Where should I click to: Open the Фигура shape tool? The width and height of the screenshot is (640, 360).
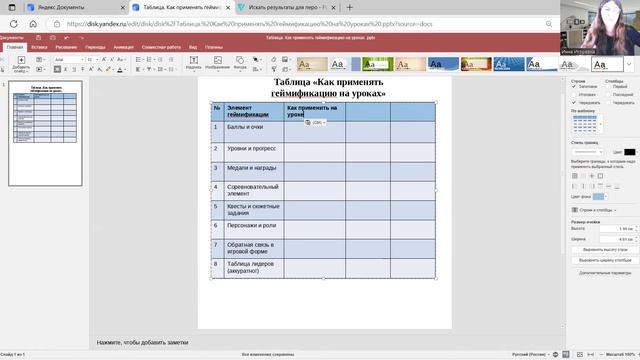coord(240,63)
